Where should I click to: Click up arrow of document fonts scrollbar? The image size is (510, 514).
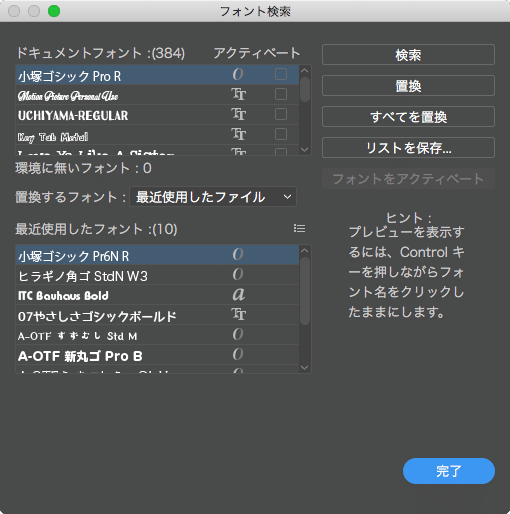(x=305, y=70)
